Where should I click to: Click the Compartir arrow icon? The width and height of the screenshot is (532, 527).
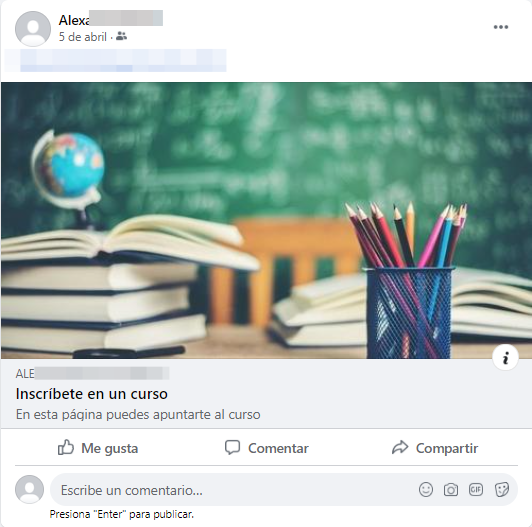pyautogui.click(x=400, y=447)
